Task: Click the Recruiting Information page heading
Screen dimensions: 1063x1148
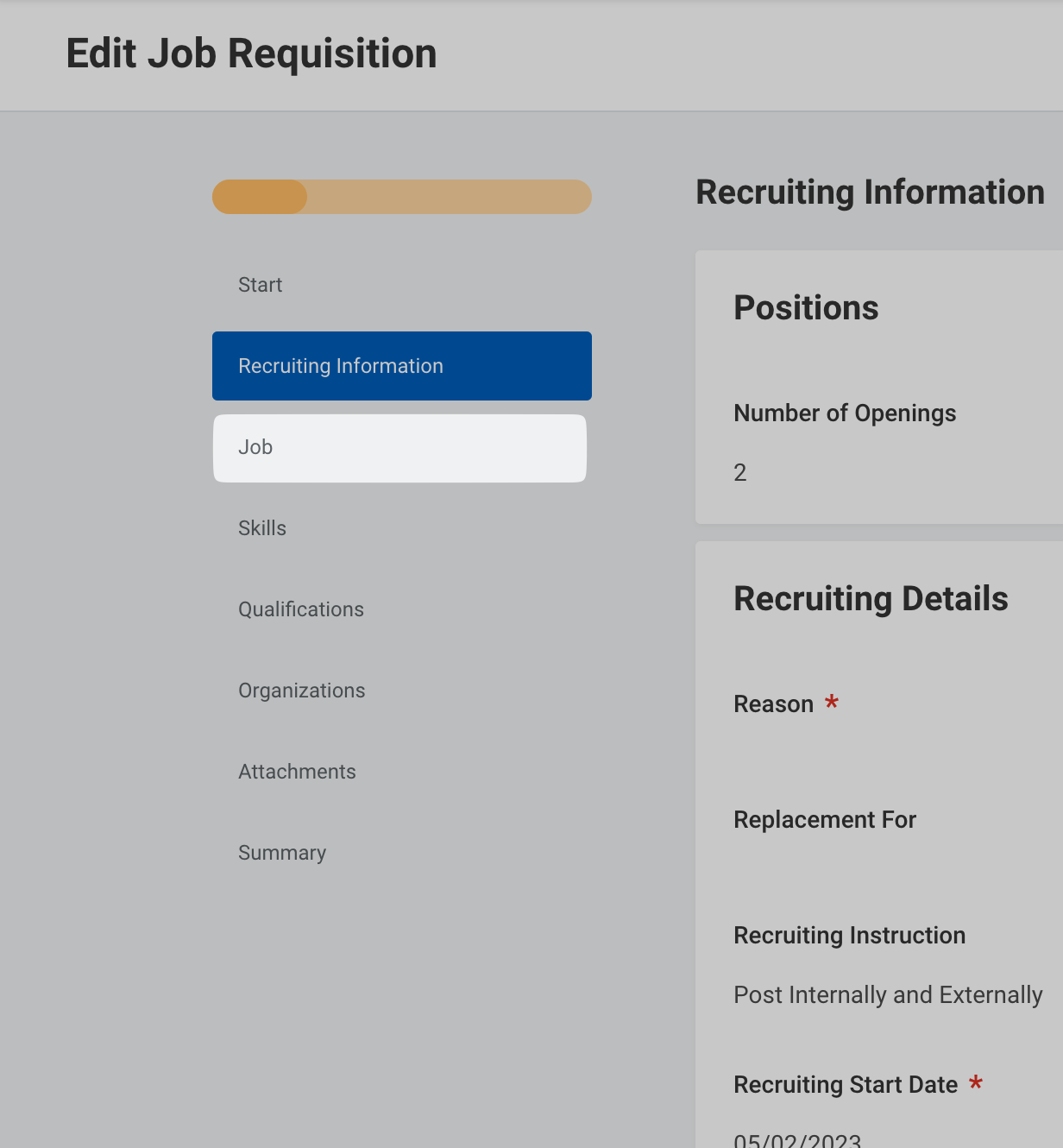Action: click(870, 192)
